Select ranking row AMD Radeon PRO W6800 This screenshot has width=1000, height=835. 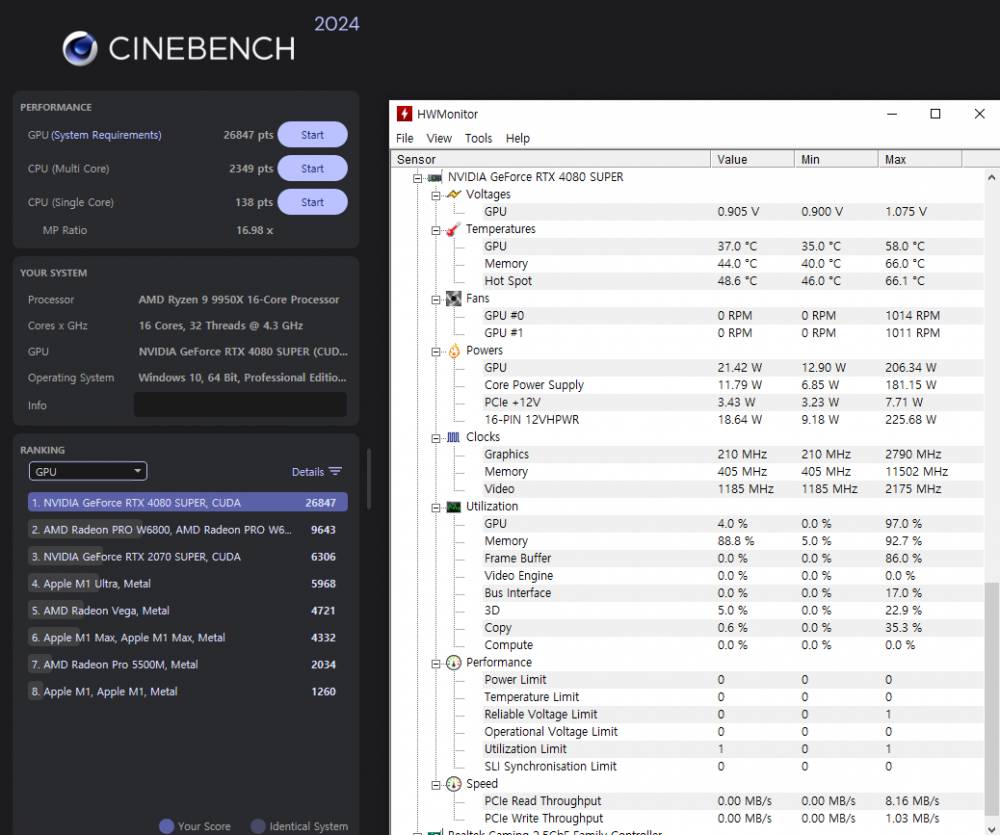(188, 529)
